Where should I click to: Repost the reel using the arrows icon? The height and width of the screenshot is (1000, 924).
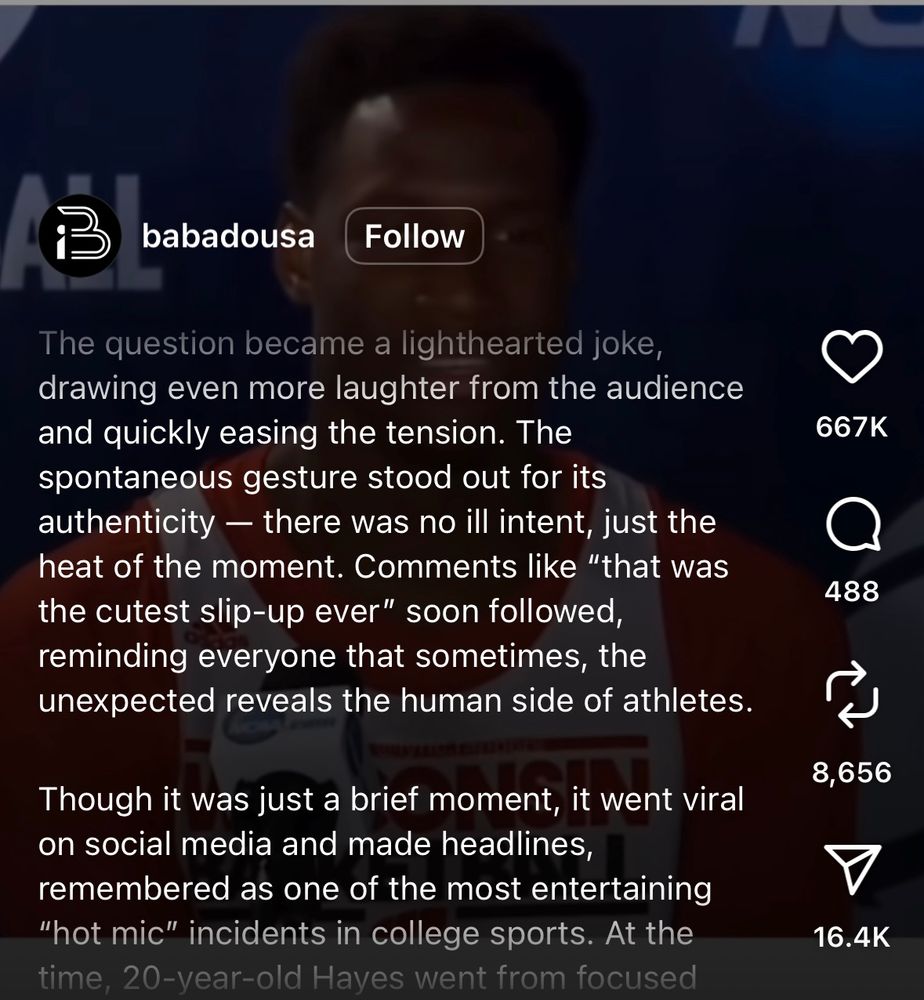(x=852, y=695)
